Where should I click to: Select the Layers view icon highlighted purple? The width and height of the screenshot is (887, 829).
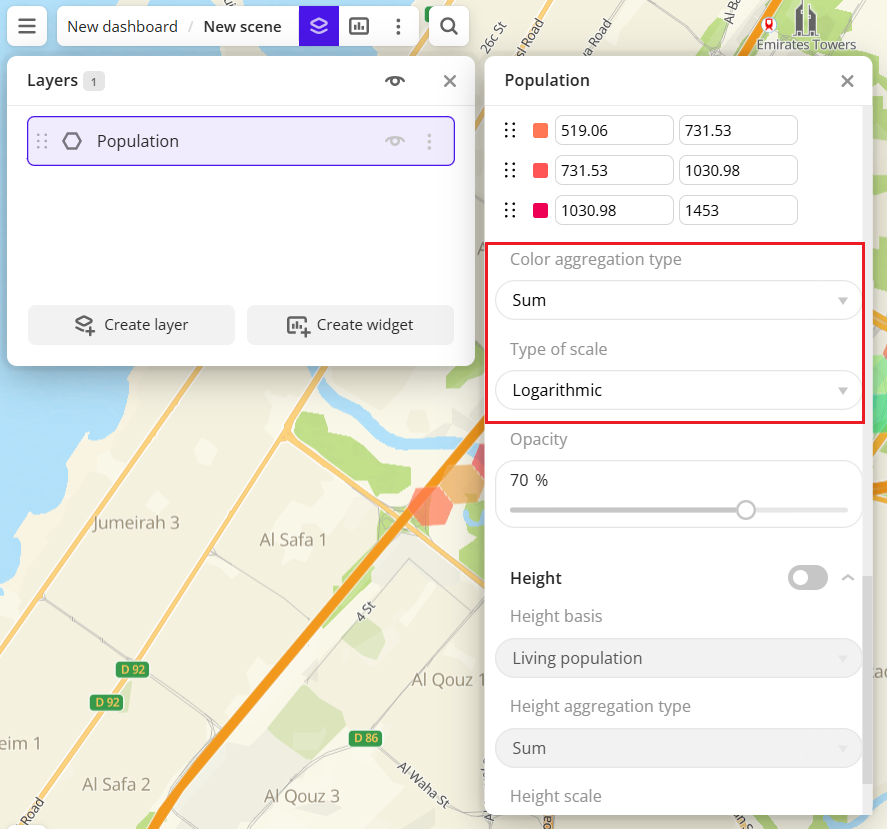(318, 26)
